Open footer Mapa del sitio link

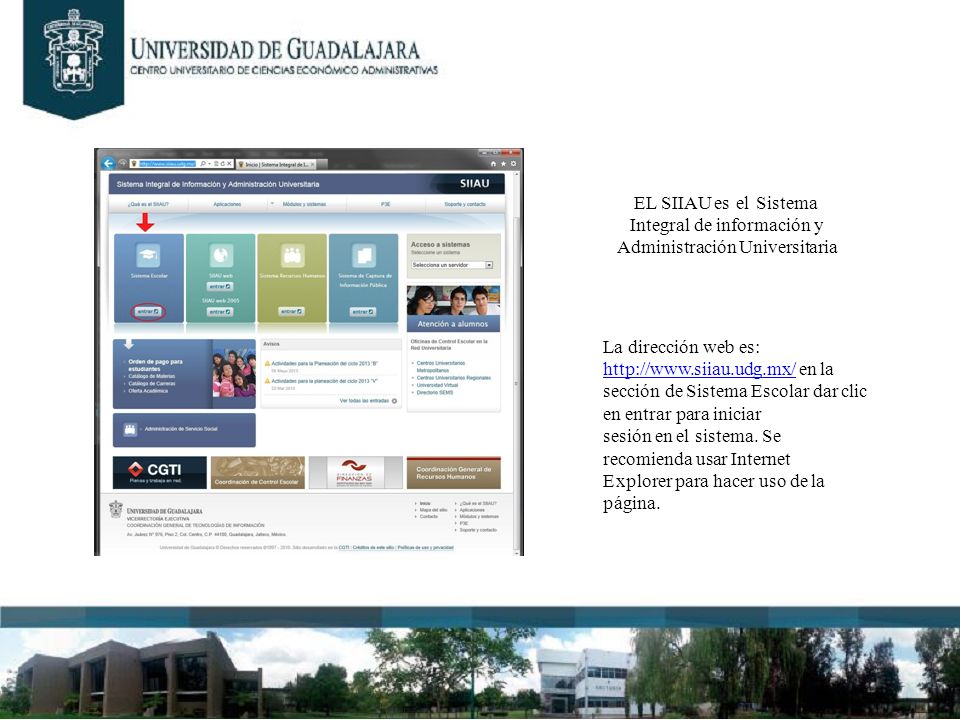click(x=433, y=510)
